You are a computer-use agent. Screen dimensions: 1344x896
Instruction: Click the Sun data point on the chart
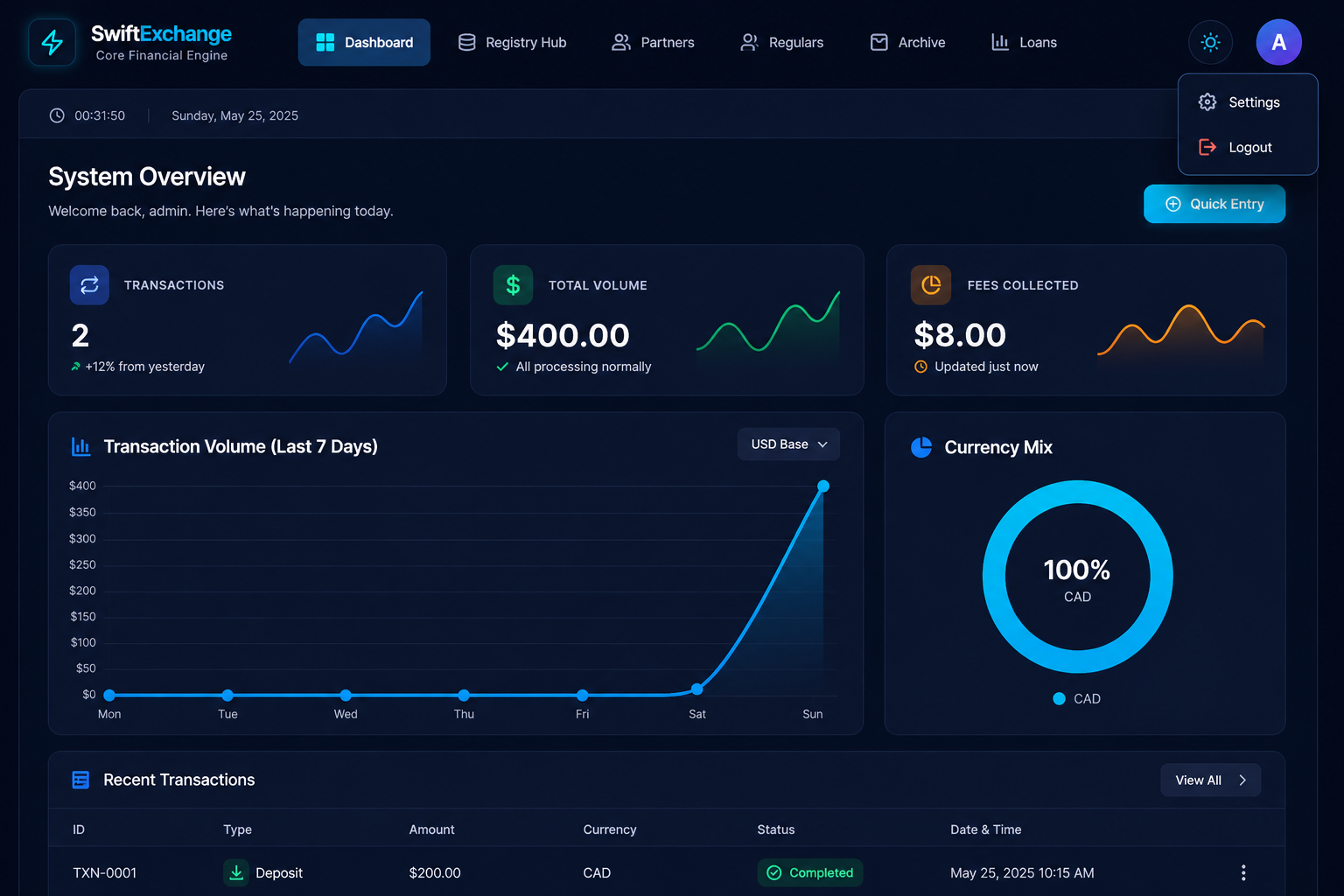[x=823, y=486]
